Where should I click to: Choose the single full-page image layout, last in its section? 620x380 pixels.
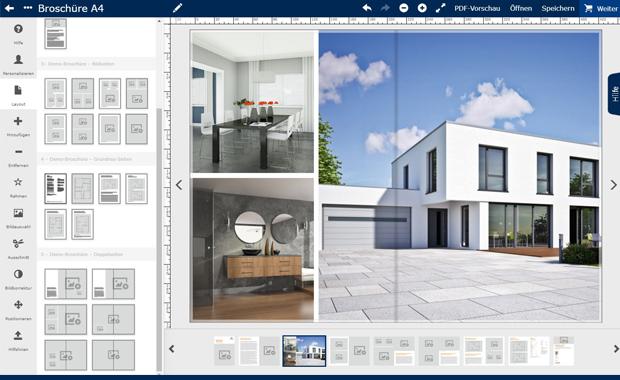[x=136, y=129]
